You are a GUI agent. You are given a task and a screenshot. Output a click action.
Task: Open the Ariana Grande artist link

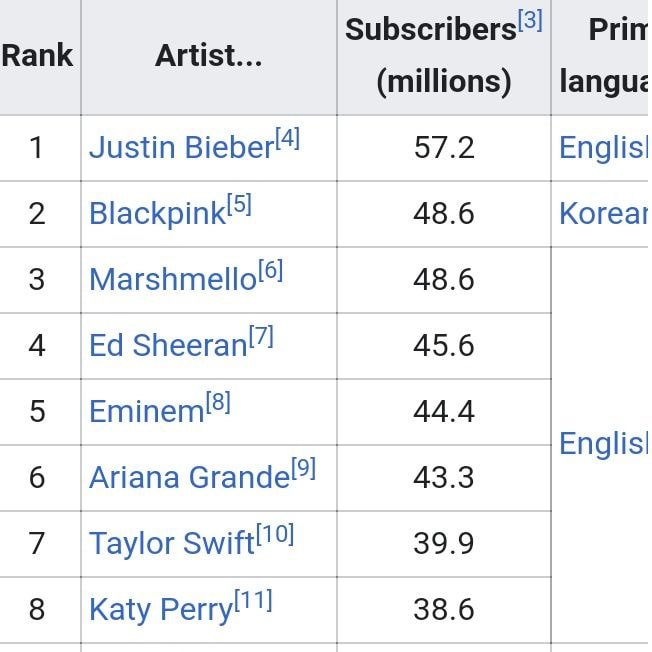point(189,478)
